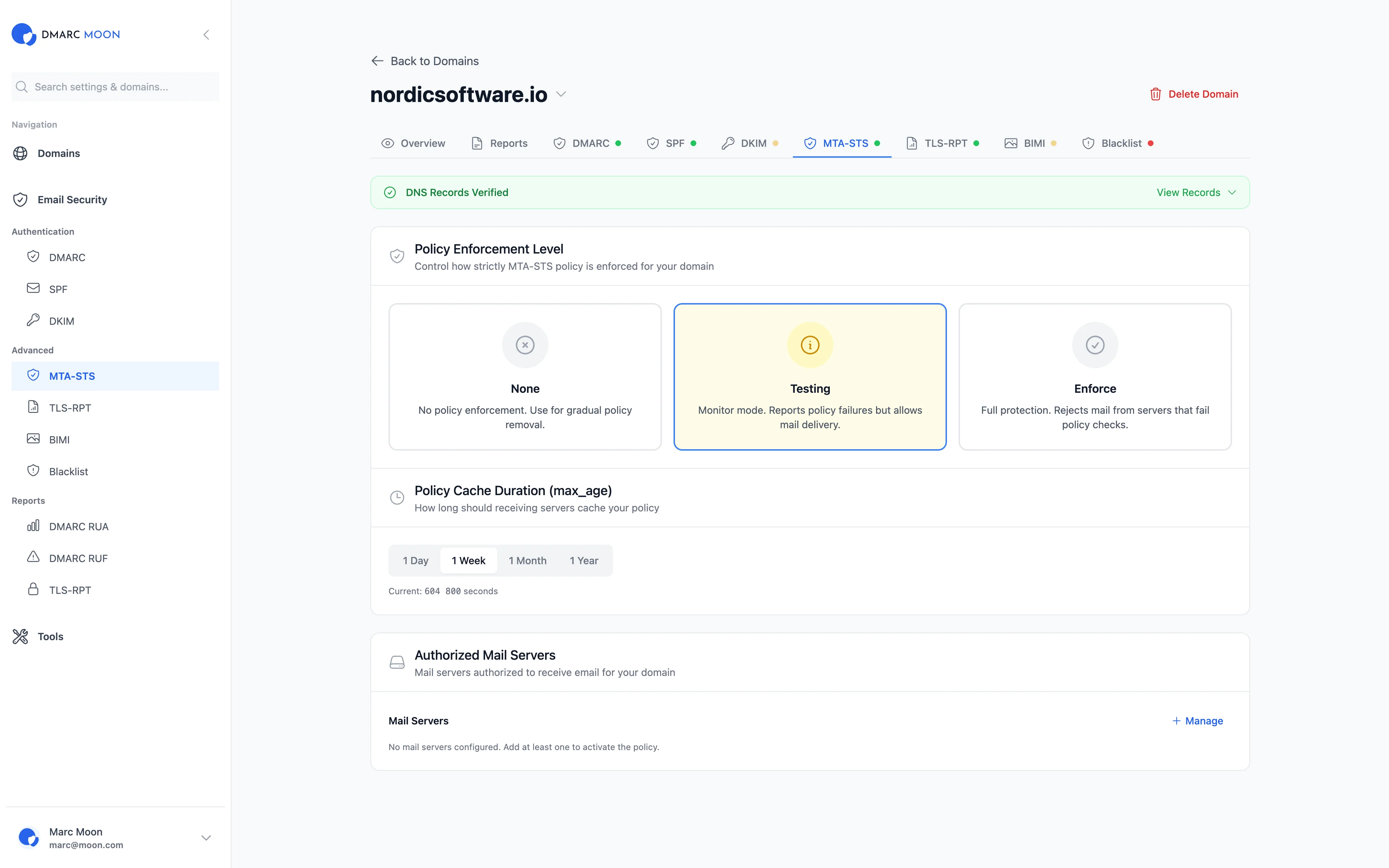Click the DMARC RUF warning triangle icon

pyautogui.click(x=33, y=557)
